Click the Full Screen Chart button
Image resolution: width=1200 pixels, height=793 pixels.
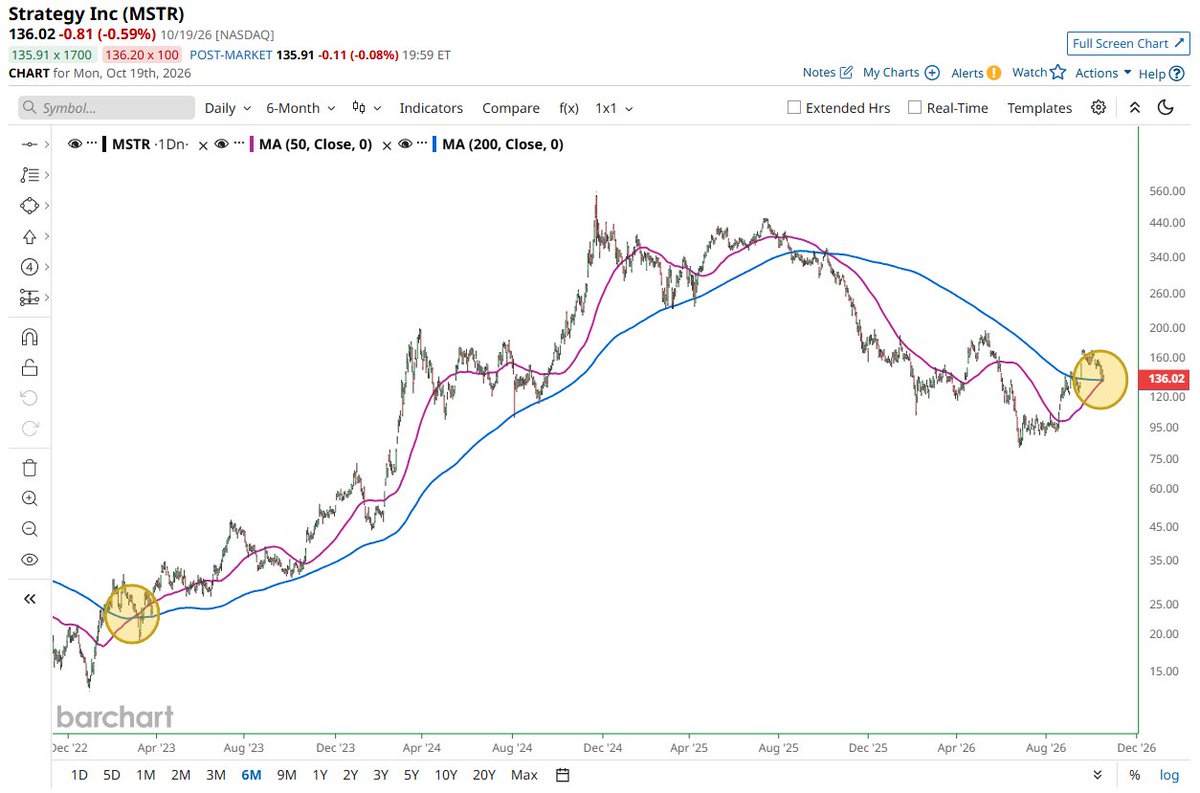click(1127, 43)
